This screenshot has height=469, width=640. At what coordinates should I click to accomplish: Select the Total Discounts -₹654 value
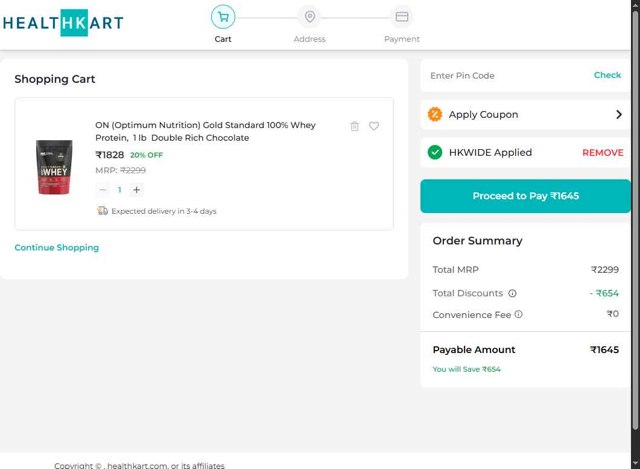(604, 293)
